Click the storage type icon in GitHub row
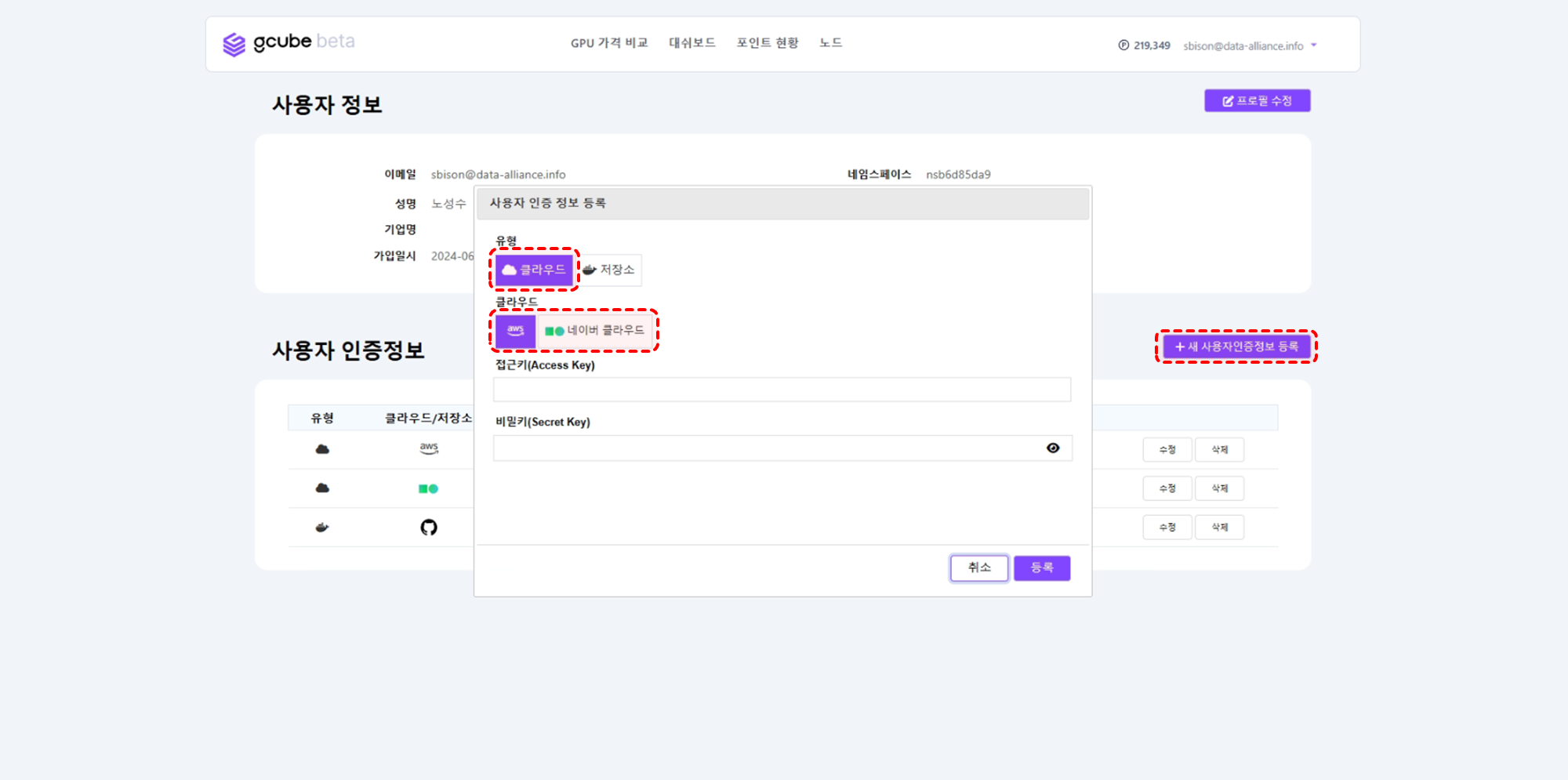 pyautogui.click(x=322, y=528)
